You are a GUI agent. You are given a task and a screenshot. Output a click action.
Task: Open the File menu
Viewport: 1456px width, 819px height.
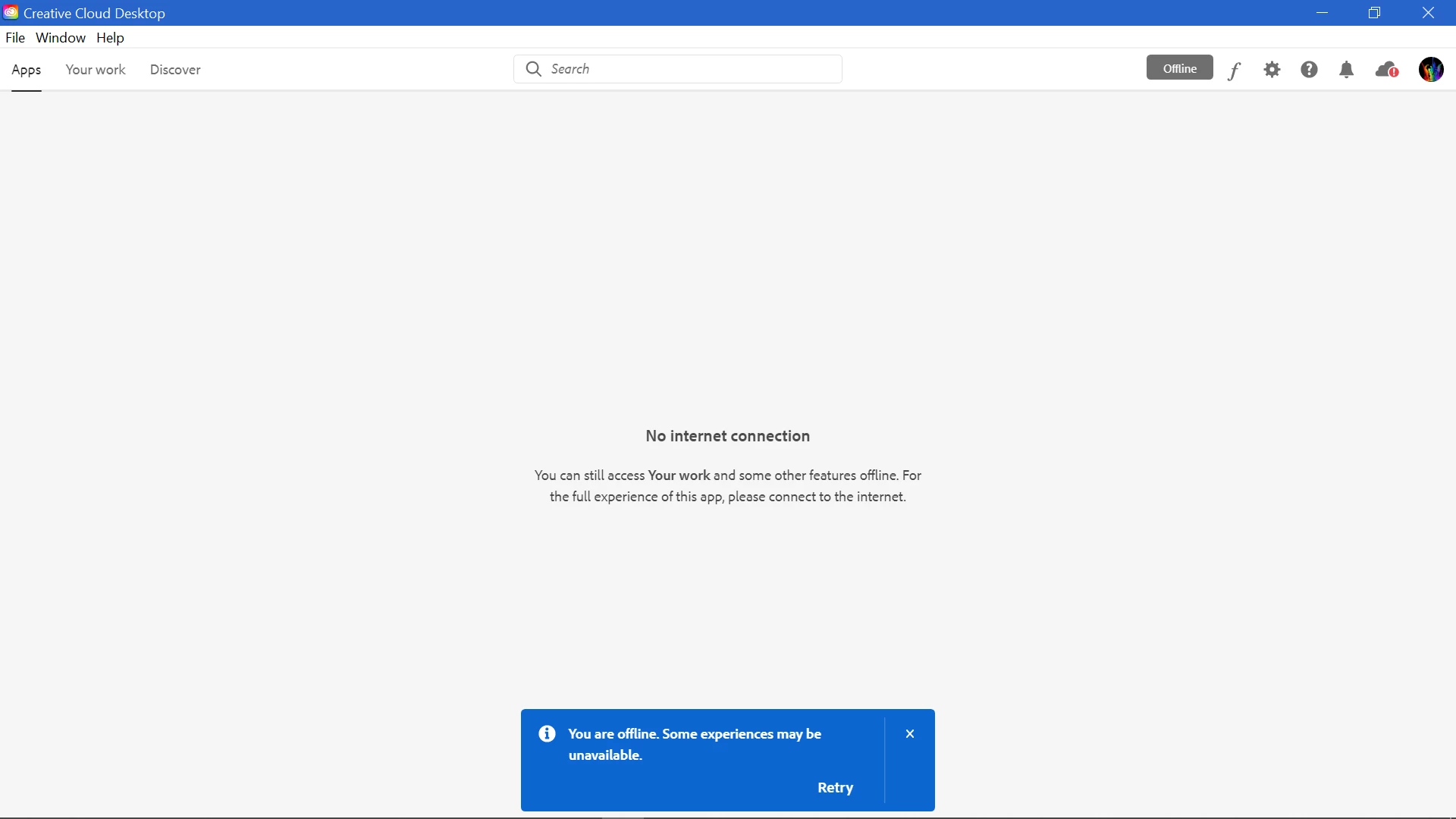click(15, 37)
